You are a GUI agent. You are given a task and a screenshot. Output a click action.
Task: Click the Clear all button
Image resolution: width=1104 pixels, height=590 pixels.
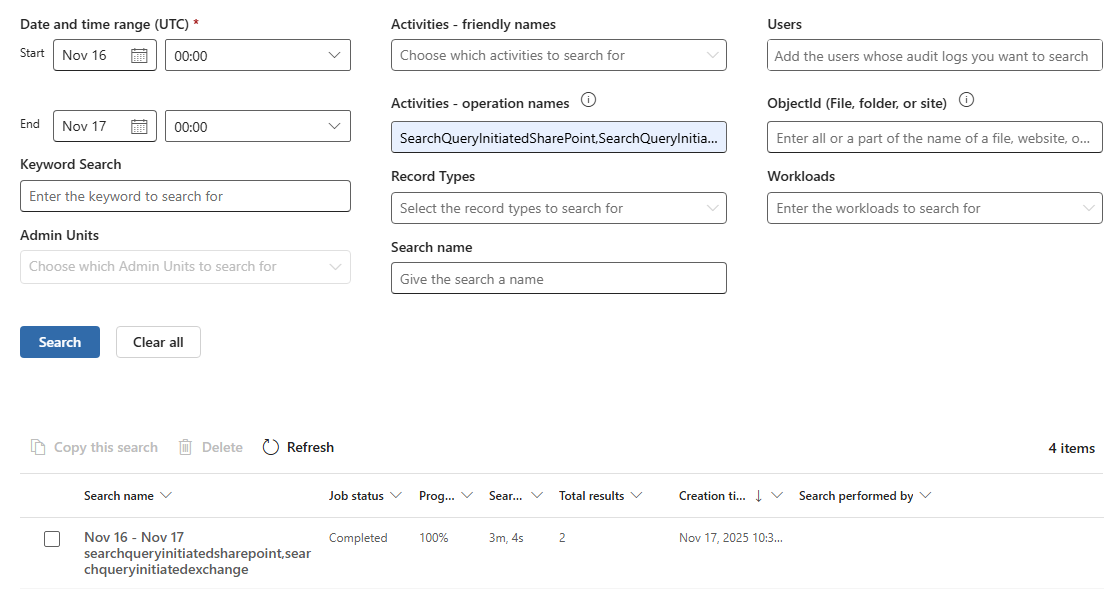(x=158, y=342)
